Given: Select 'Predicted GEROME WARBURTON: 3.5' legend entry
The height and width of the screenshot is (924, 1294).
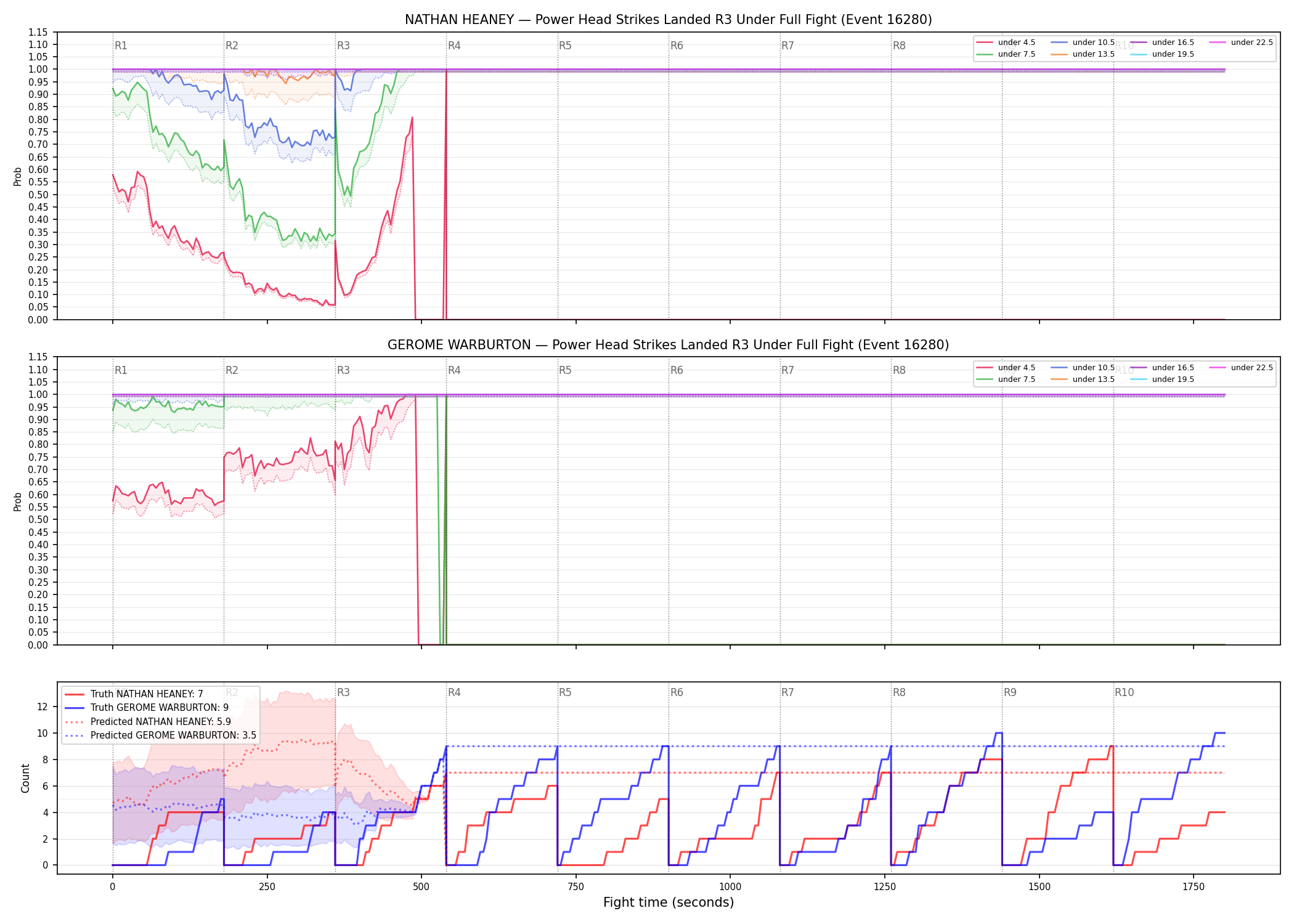Looking at the screenshot, I should [160, 736].
